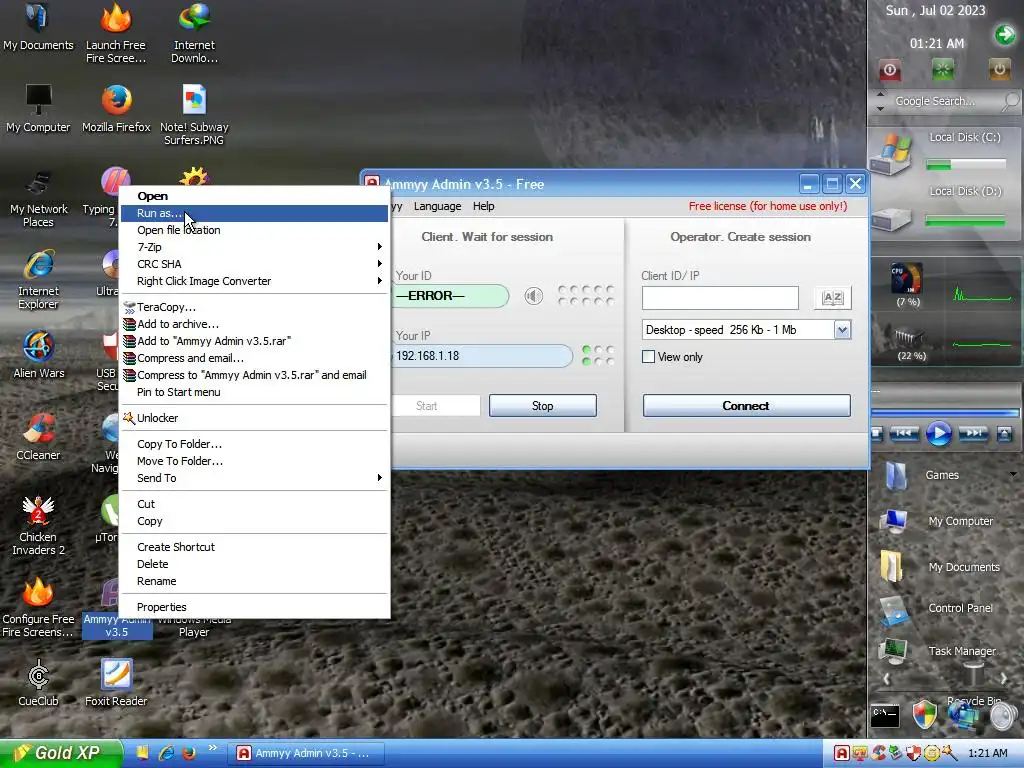Click the sidebar Google Search box
The image size is (1024, 768).
pos(934,101)
